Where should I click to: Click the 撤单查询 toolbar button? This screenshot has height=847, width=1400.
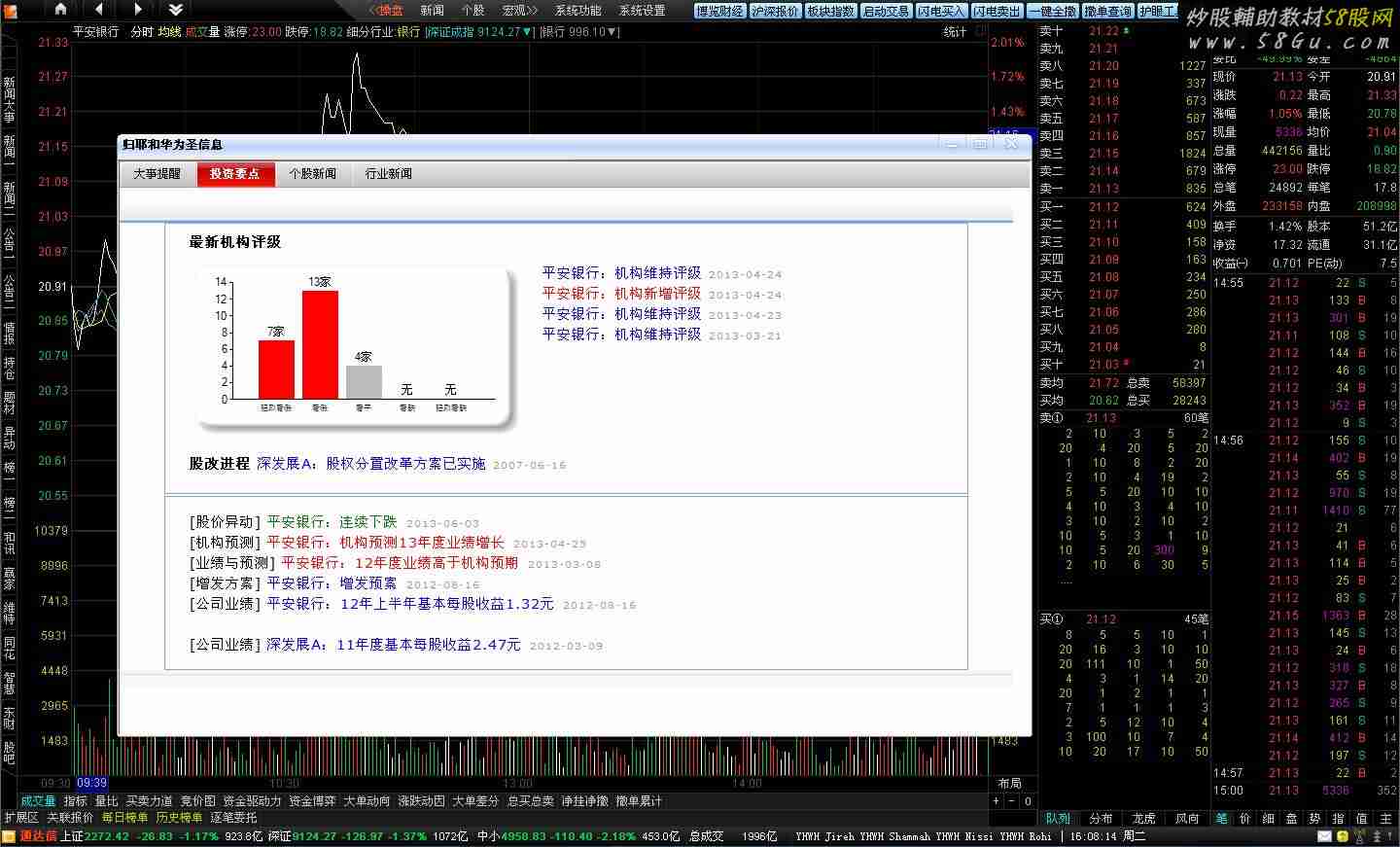click(x=1108, y=11)
